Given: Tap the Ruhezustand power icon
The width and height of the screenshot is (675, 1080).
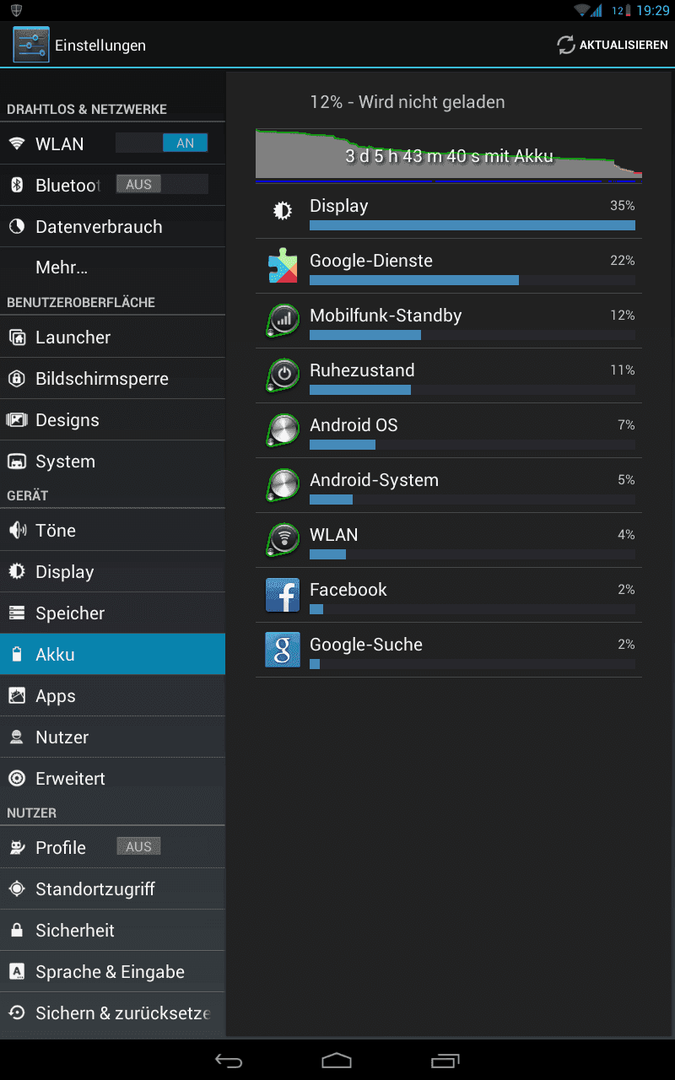Looking at the screenshot, I should 282,375.
